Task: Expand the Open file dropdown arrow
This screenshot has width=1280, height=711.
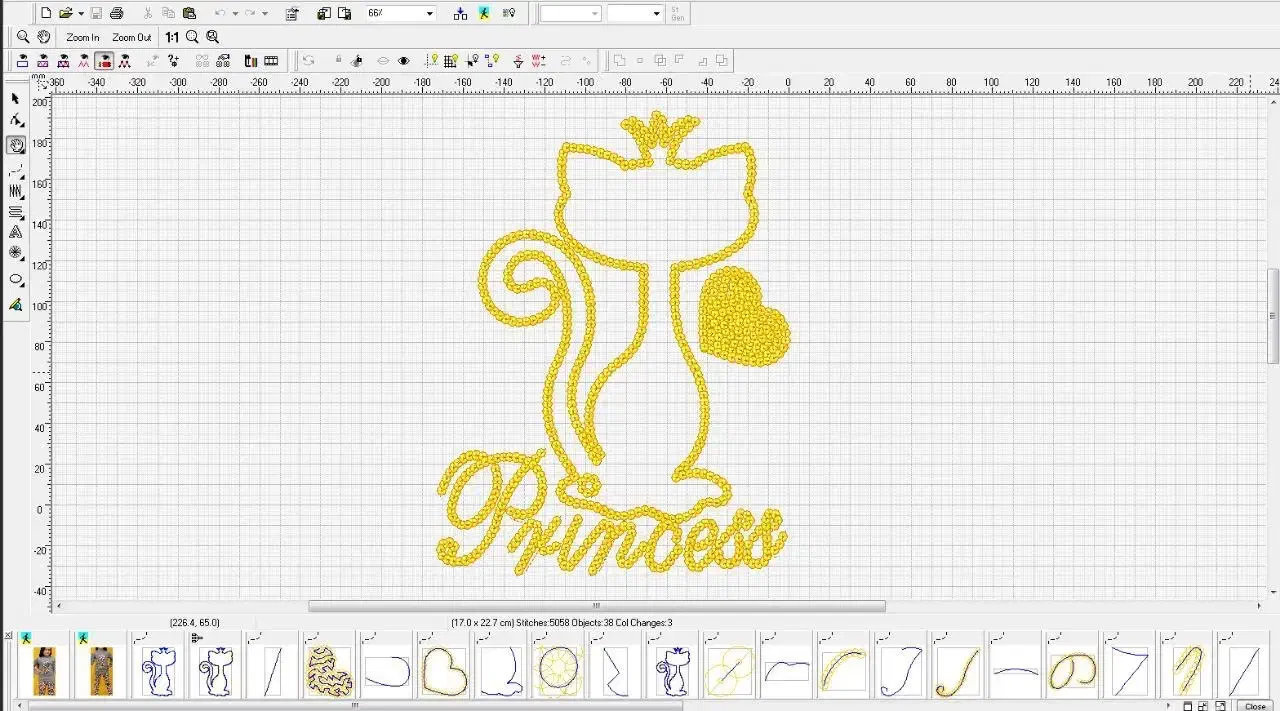Action: click(81, 14)
